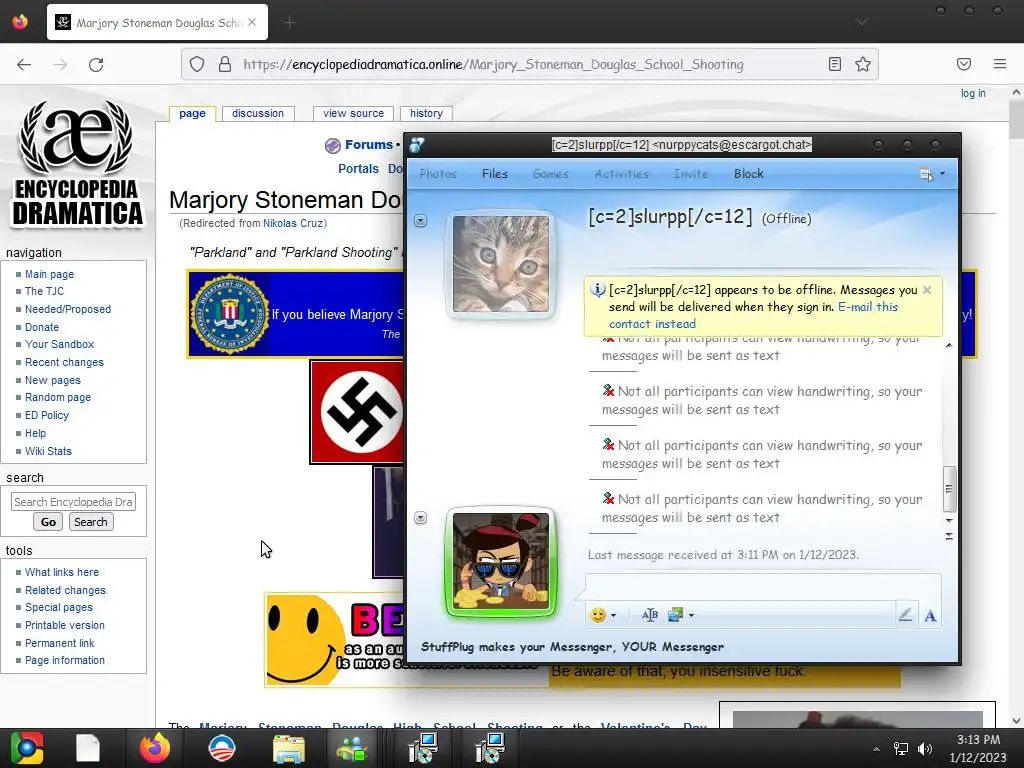This screenshot has height=768, width=1024.
Task: Open the history tab on wiki page
Action: click(x=426, y=113)
